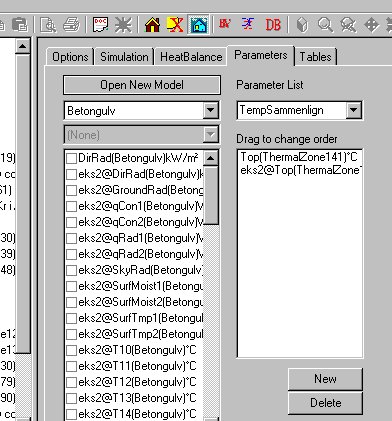Select the magnifying glass zoom icon
The height and width of the screenshot is (421, 392).
coord(325,25)
